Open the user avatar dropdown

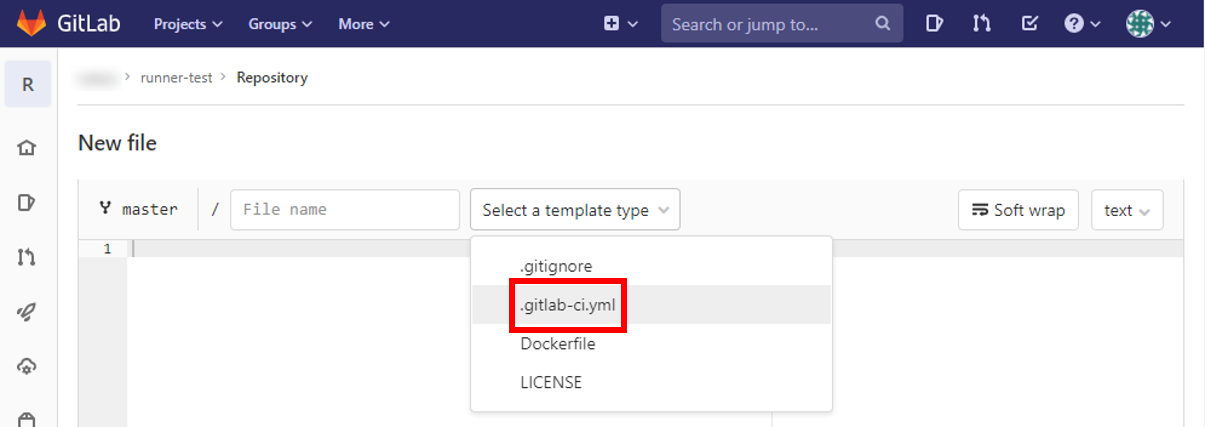point(1148,24)
